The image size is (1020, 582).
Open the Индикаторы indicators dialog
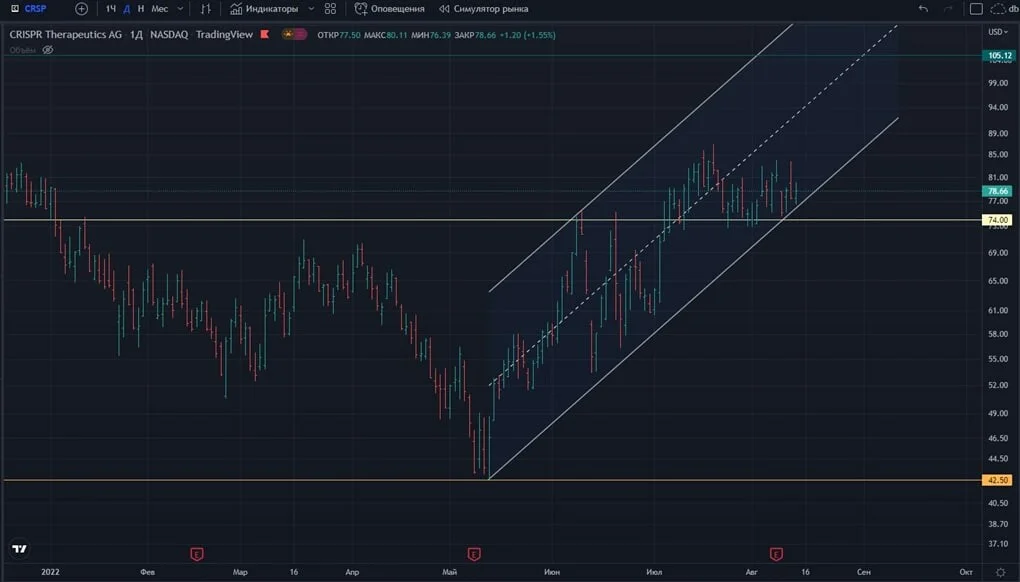coord(264,9)
